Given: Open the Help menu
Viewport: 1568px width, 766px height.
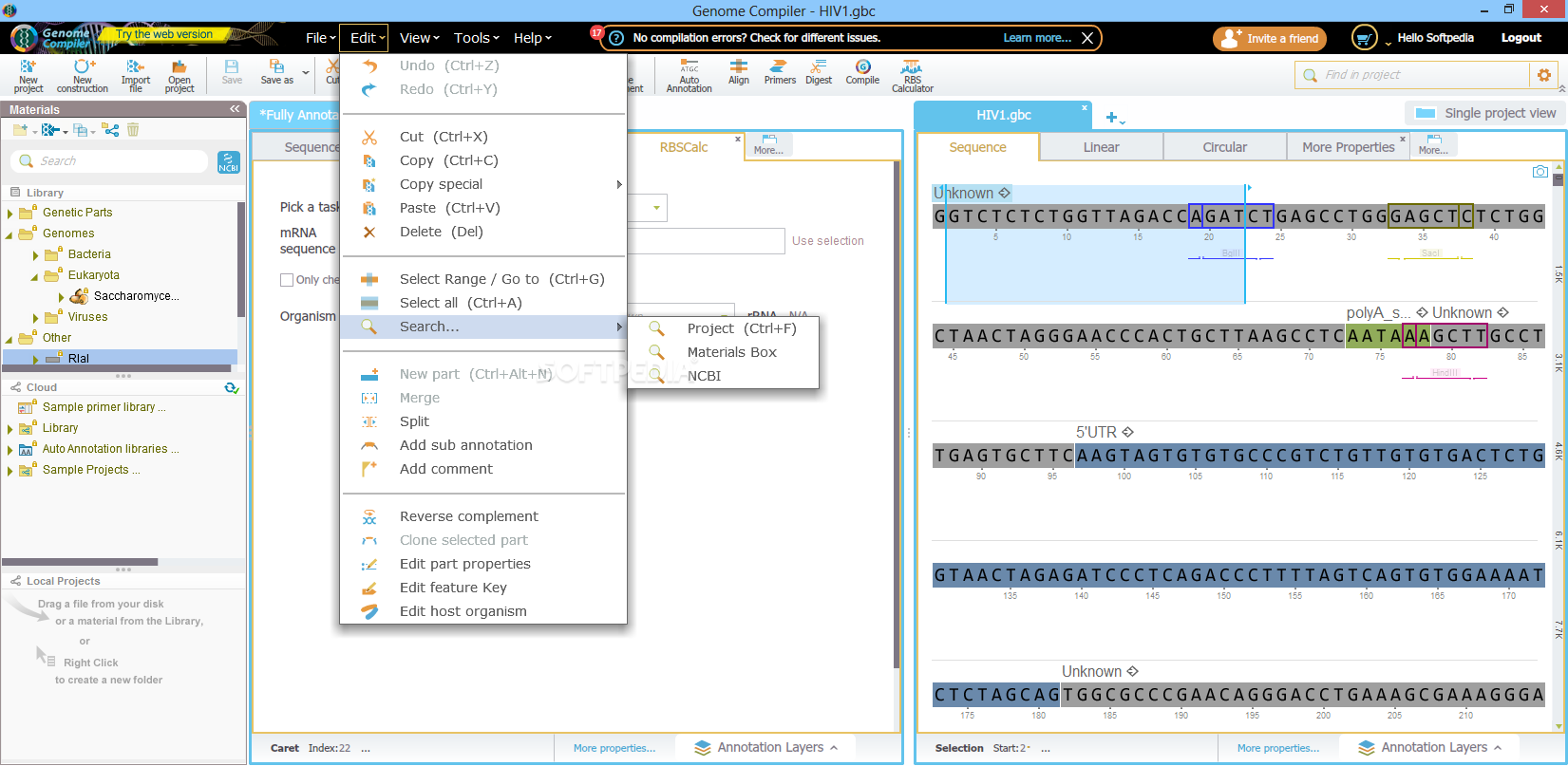Looking at the screenshot, I should (x=532, y=38).
